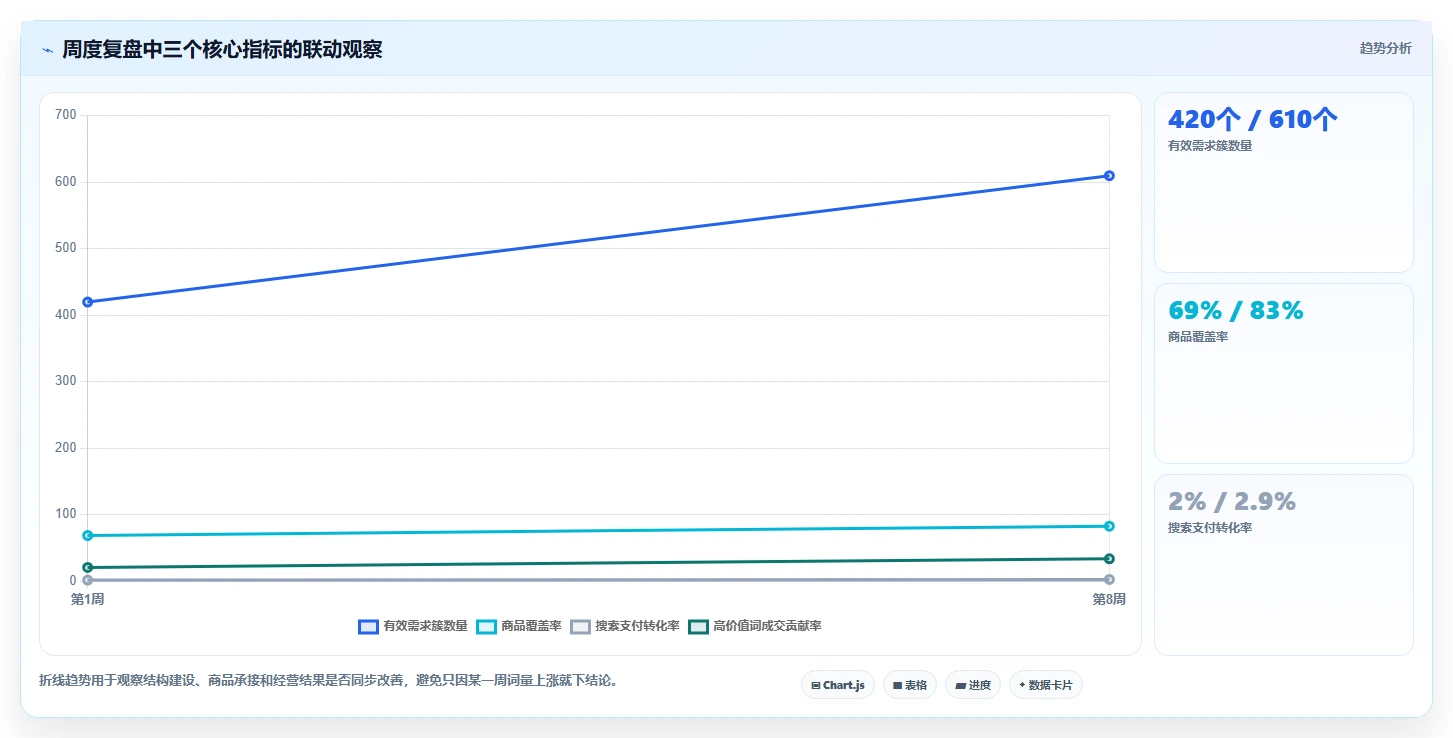Toggle the 商品覆盖率 legend item
The width and height of the screenshot is (1453, 738).
[519, 626]
